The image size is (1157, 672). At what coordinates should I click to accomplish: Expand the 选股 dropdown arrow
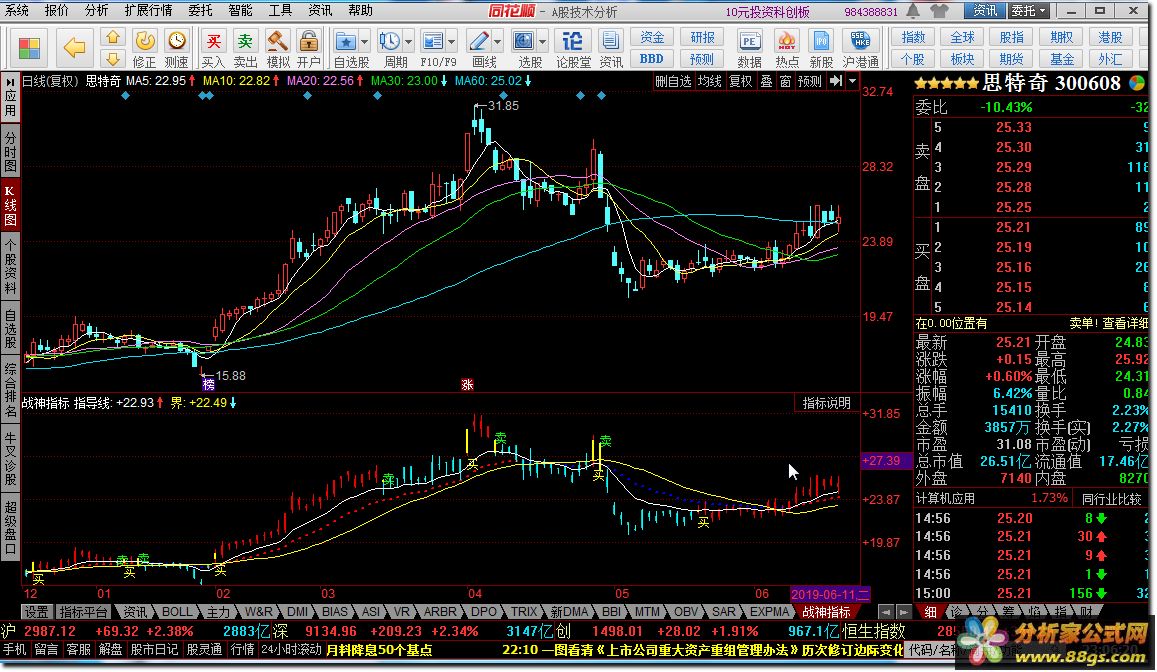point(542,42)
